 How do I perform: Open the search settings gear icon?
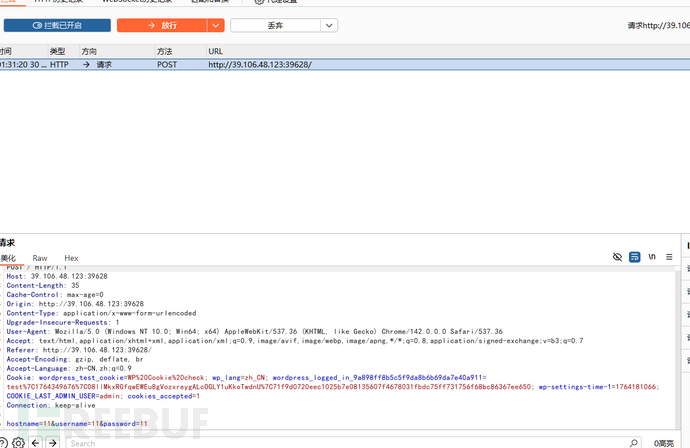pos(18,442)
